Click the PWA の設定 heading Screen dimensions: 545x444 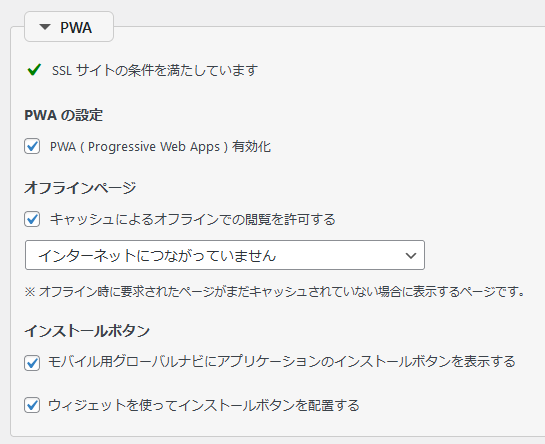click(64, 115)
